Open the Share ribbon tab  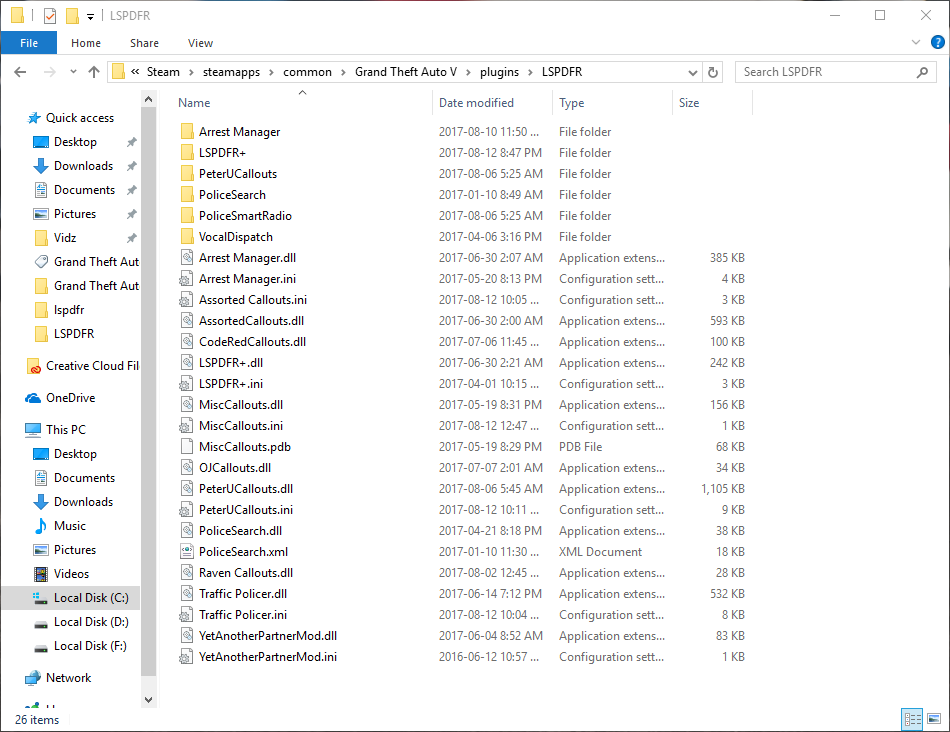(144, 42)
